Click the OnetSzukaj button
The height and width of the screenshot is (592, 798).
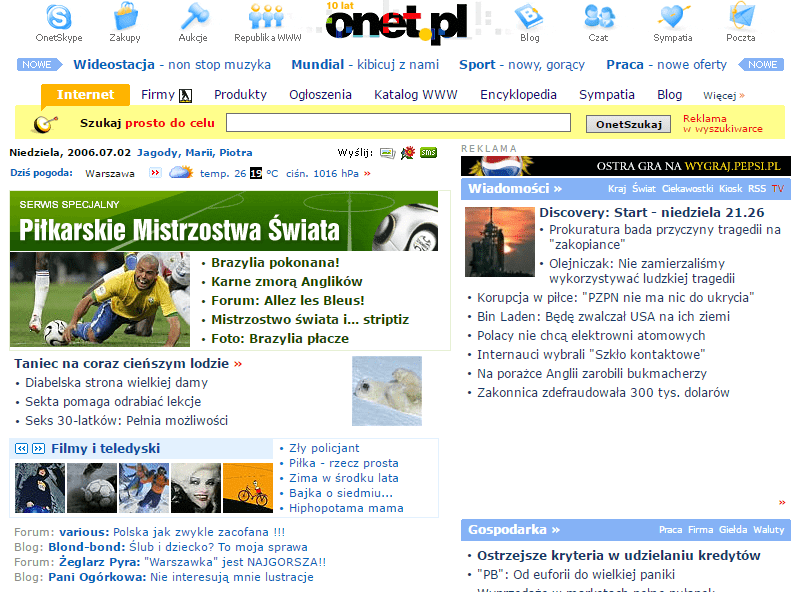(x=629, y=124)
